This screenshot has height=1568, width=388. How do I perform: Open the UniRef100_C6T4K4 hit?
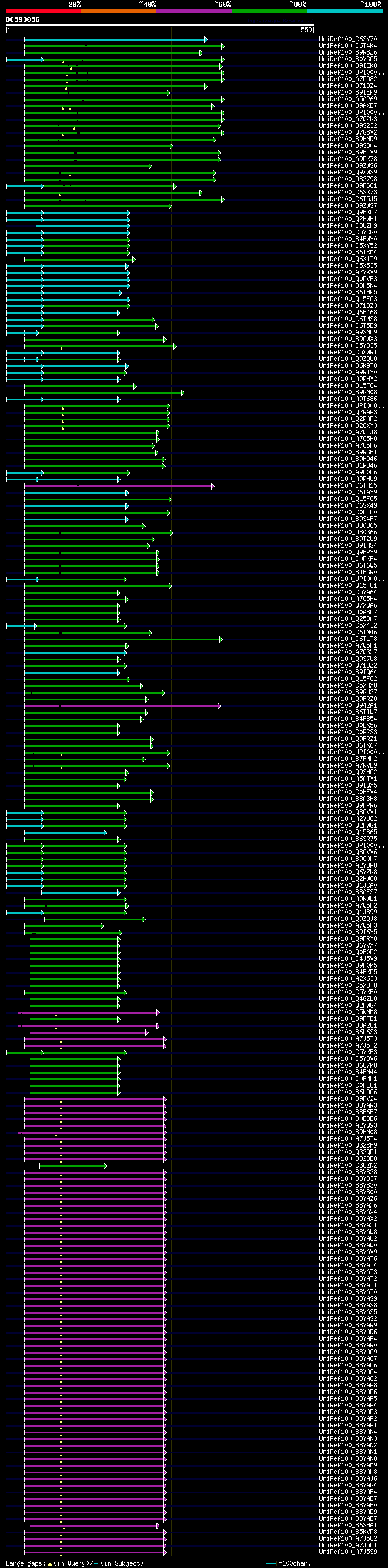point(348,45)
